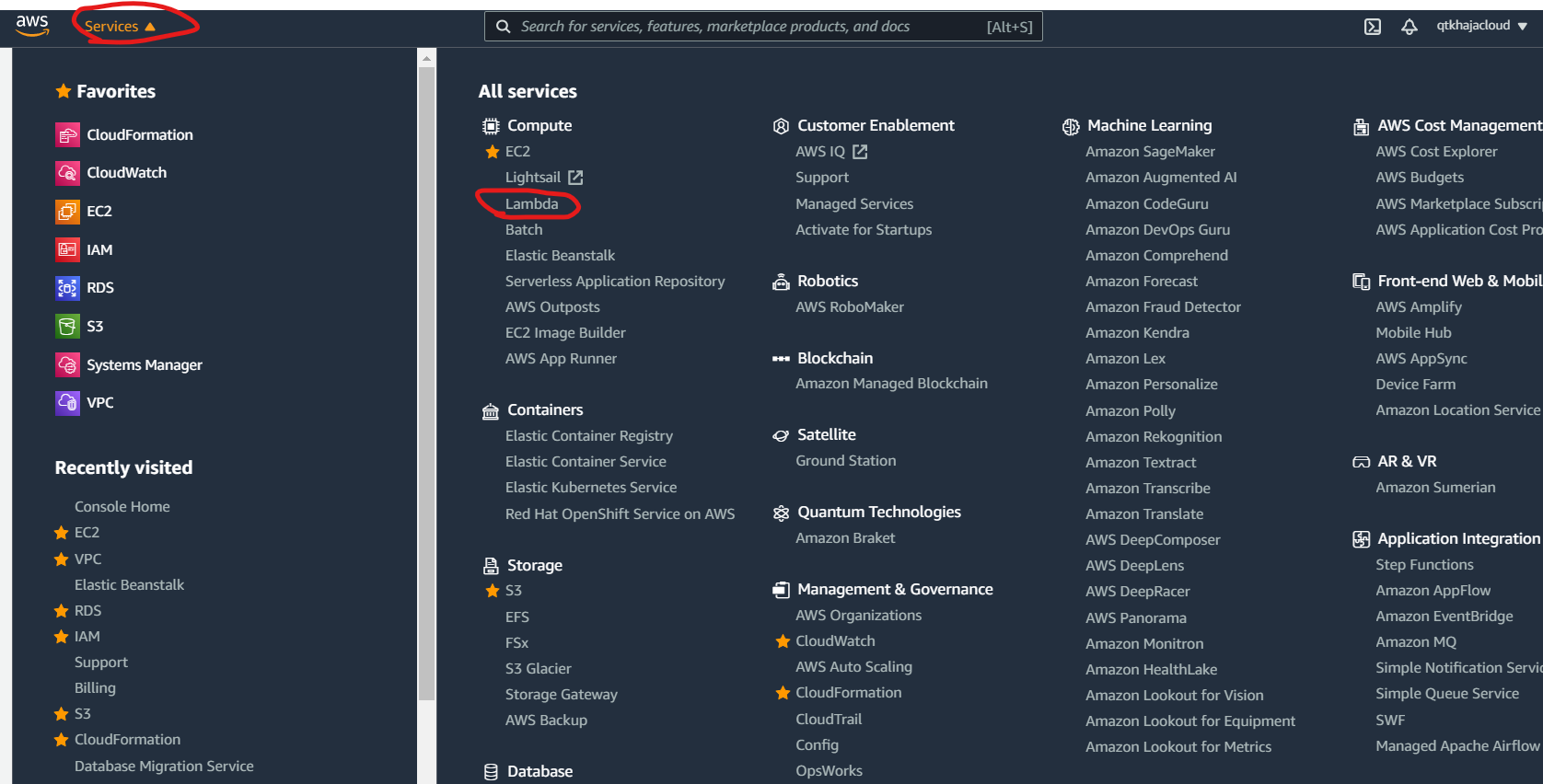Go to Console Home in Recently visited
The height and width of the screenshot is (784, 1543).
[x=122, y=507]
